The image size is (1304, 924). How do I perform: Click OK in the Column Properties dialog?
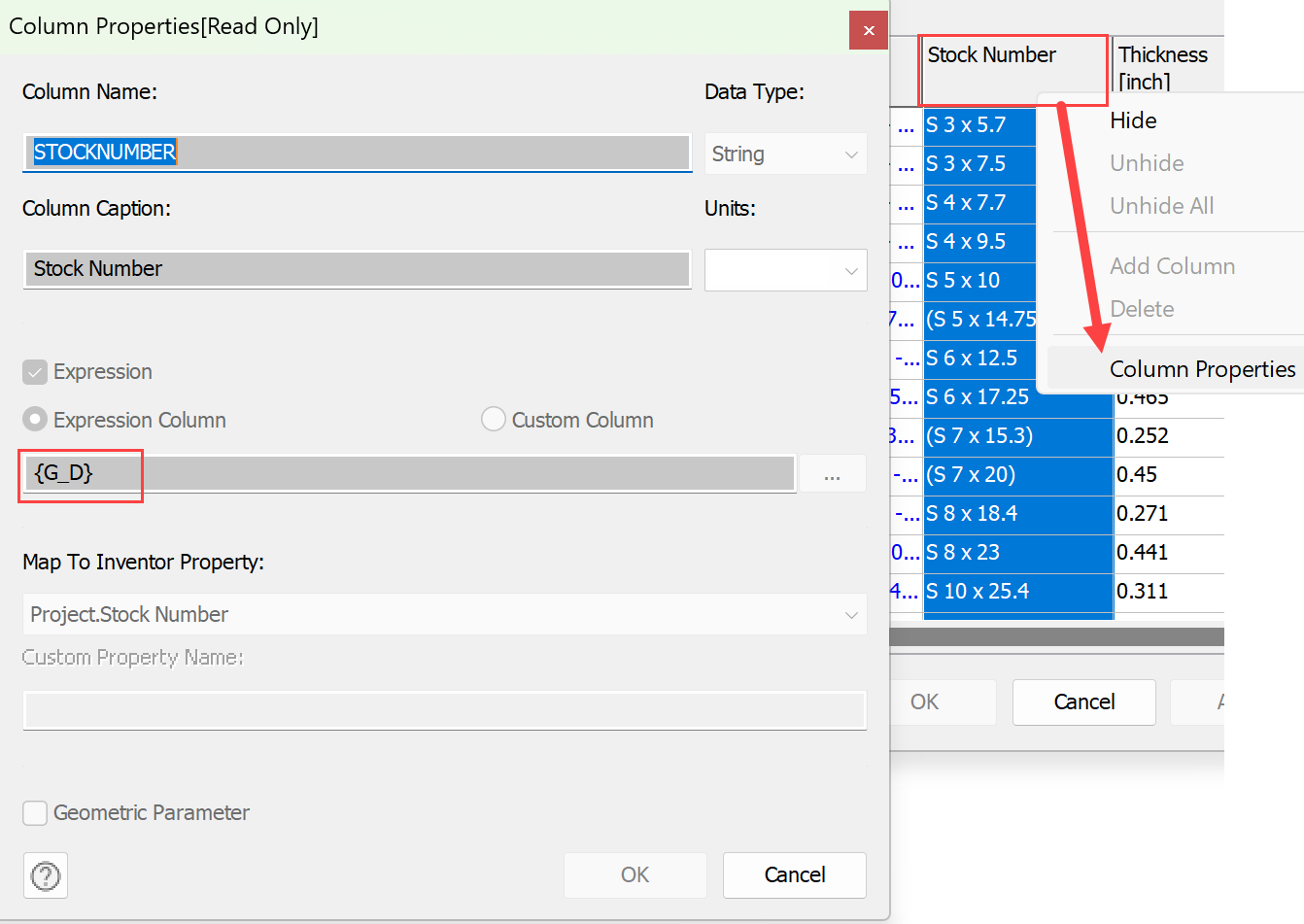635,874
